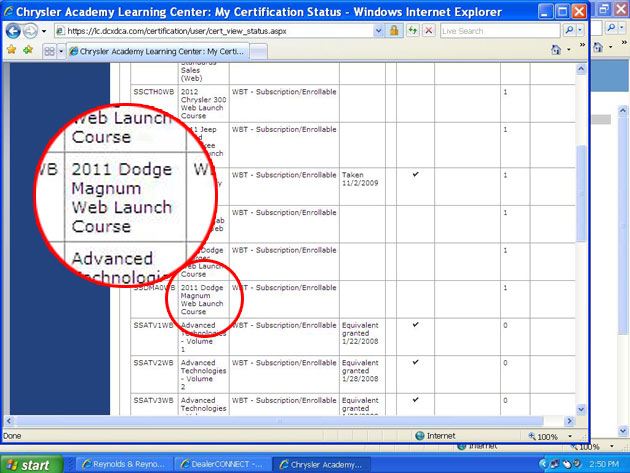Switch to DealerCONNECT taskbar window

click(221, 465)
